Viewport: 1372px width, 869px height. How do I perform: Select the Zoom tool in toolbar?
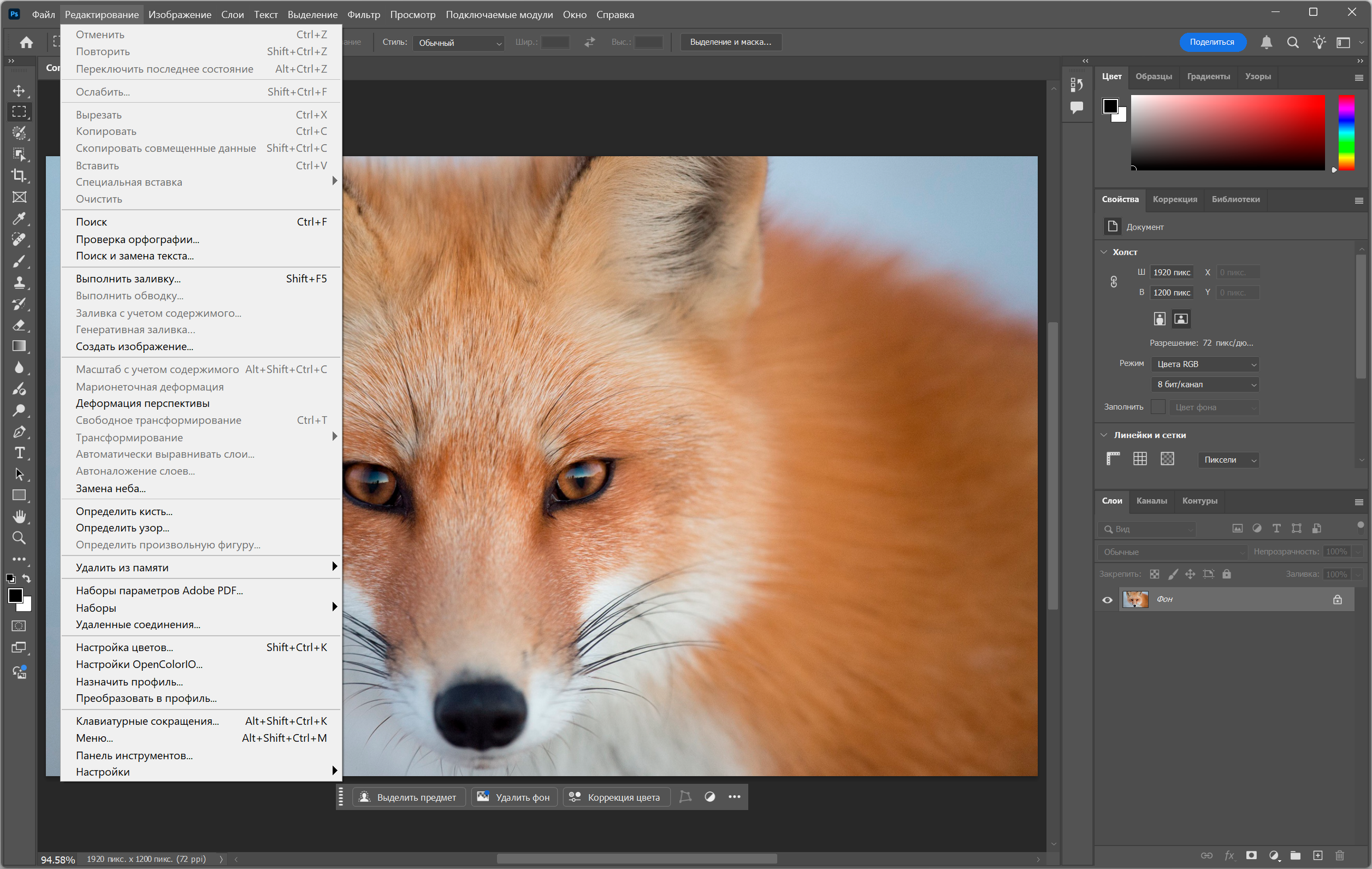19,538
